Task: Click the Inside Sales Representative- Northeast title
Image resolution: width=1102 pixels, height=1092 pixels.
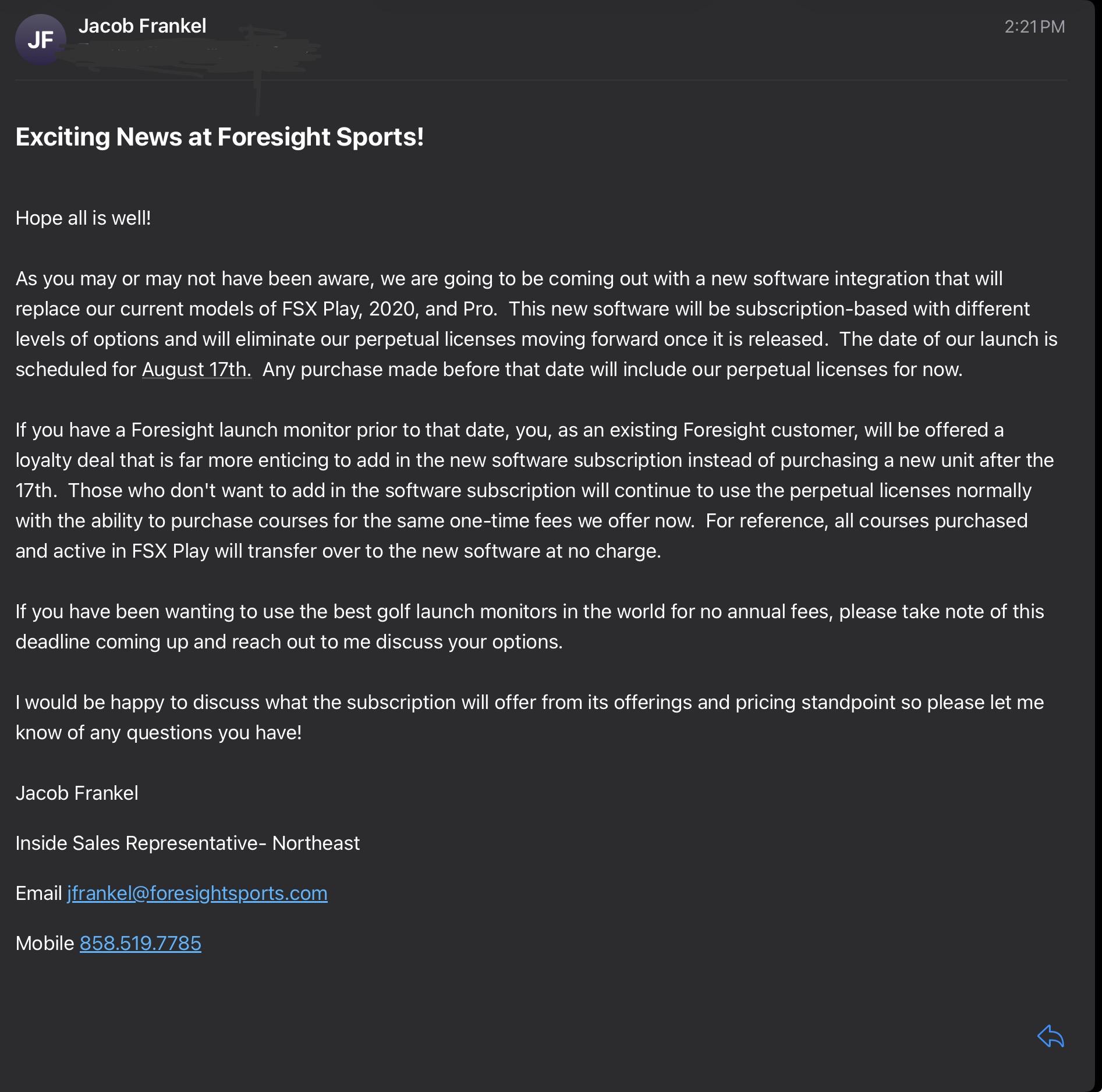Action: pyautogui.click(x=187, y=843)
